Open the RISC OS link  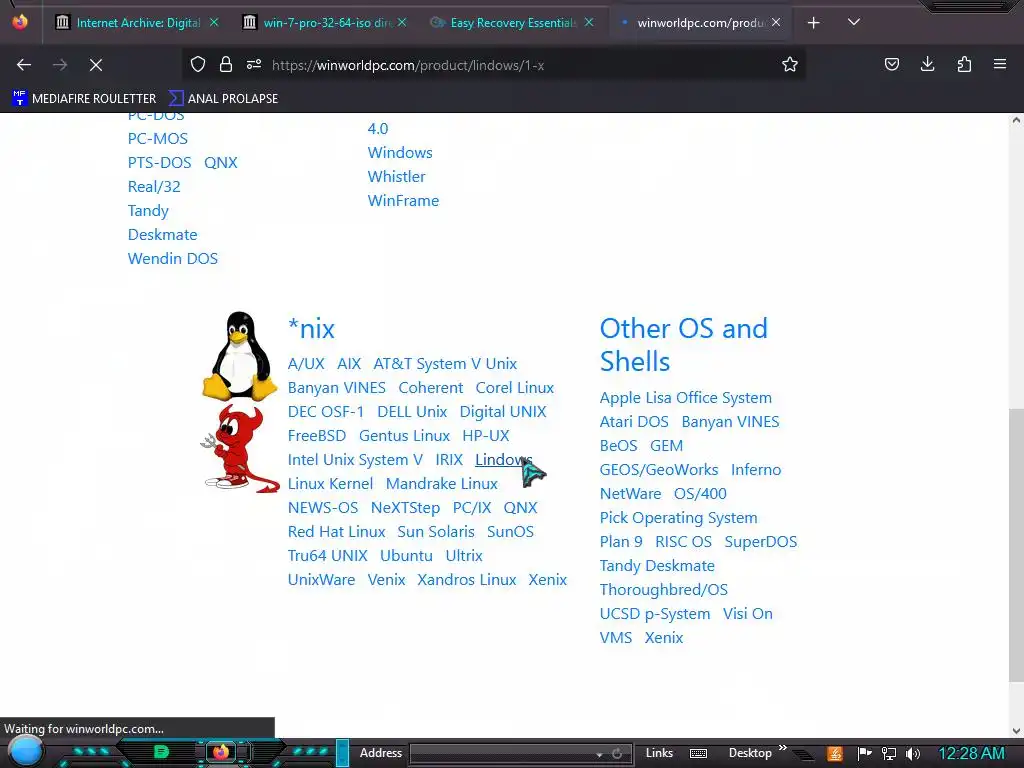coord(683,542)
